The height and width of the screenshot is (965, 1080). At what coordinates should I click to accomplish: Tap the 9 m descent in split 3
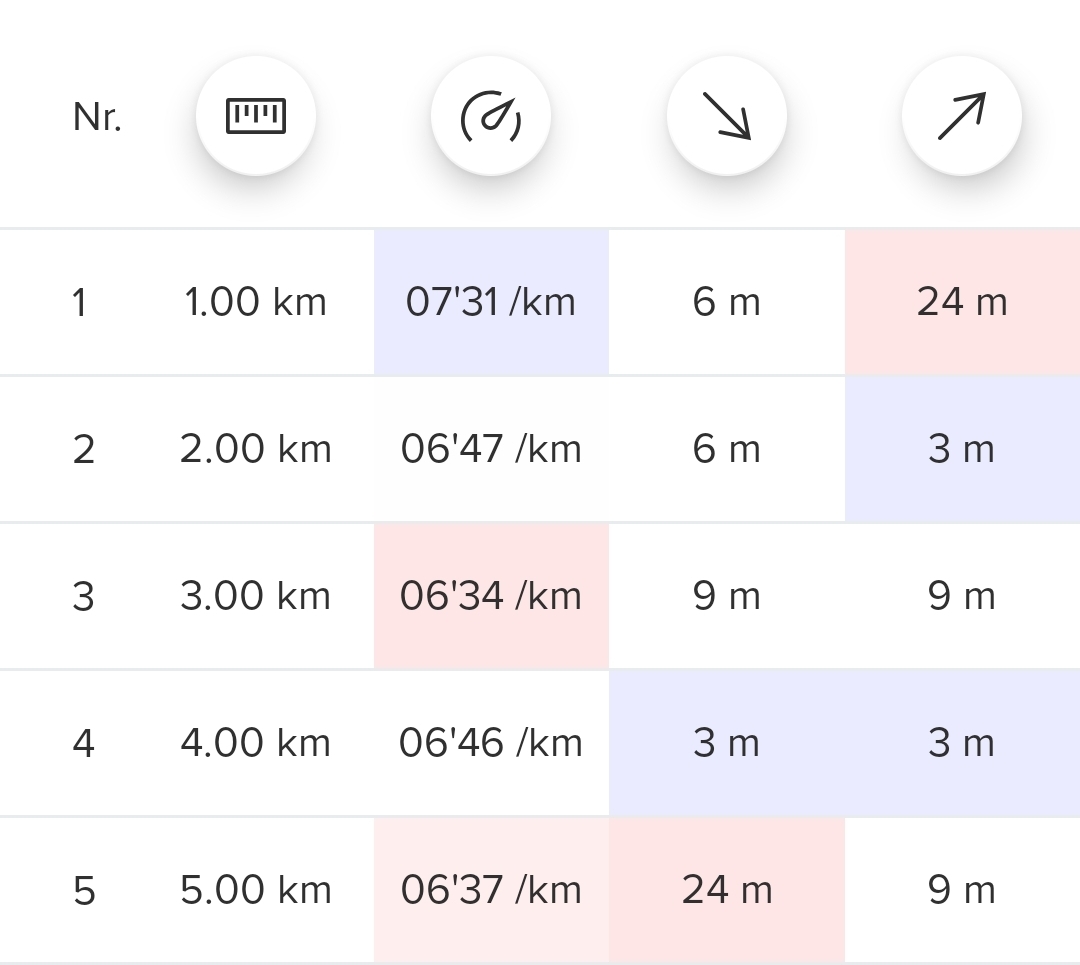click(727, 596)
